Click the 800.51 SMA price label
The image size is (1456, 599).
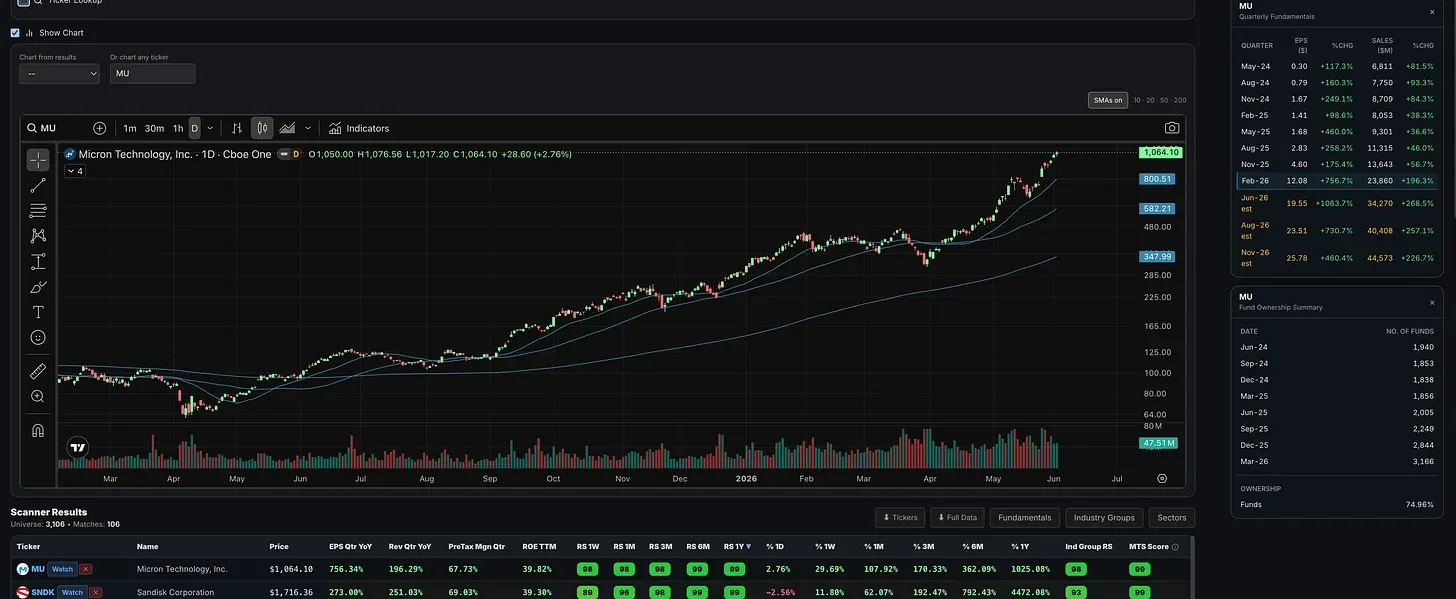[1157, 178]
